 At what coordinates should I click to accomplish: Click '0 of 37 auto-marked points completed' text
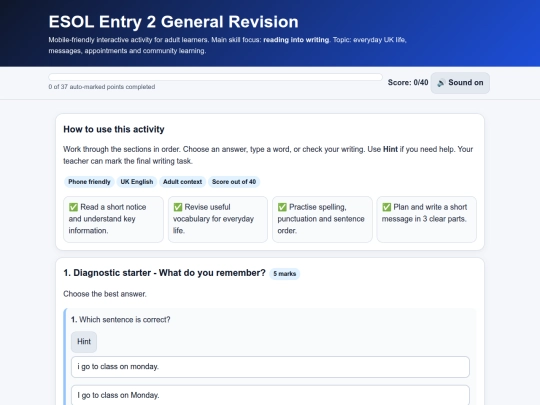pos(102,87)
